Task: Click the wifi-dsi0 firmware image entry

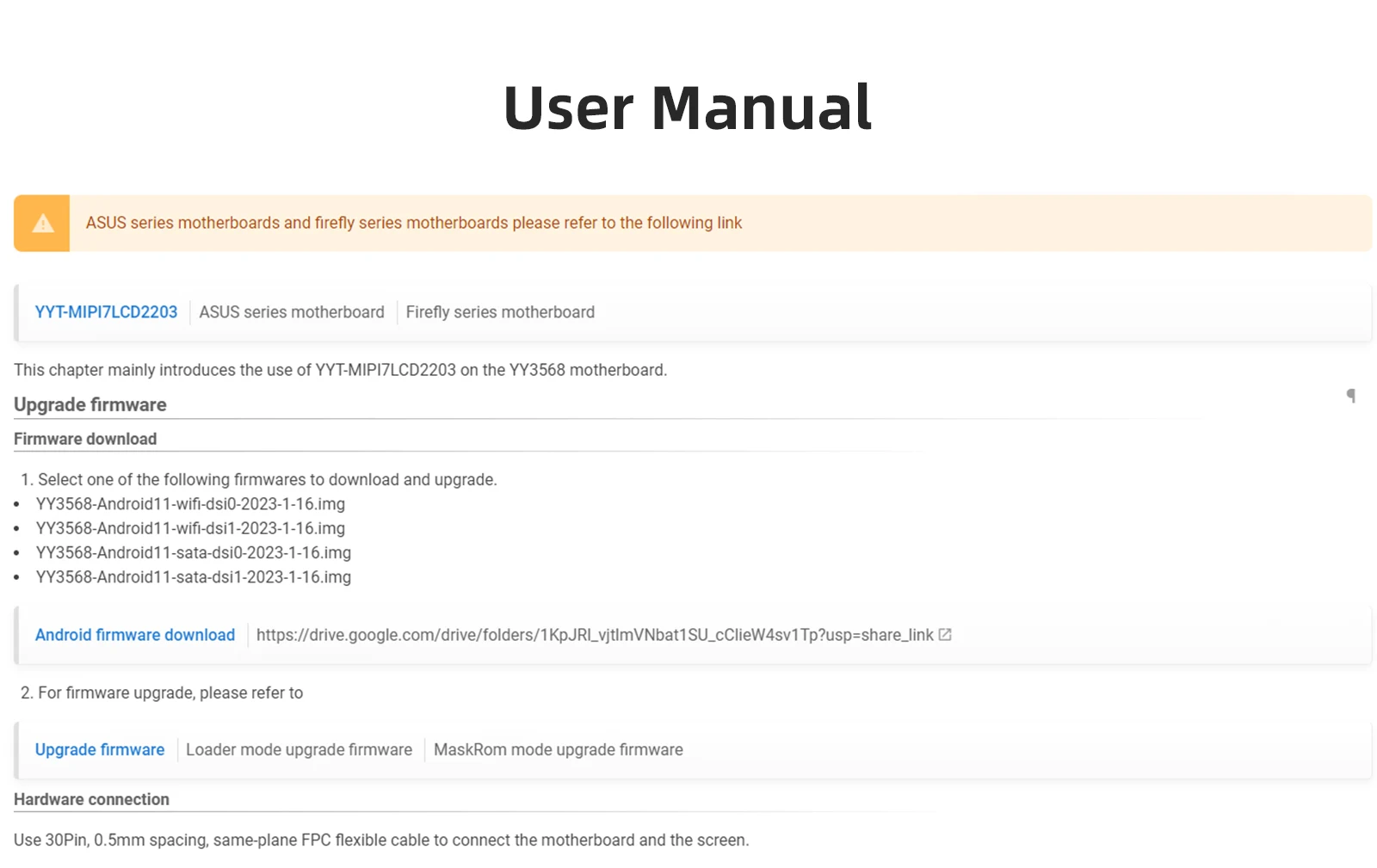Action: (x=190, y=504)
